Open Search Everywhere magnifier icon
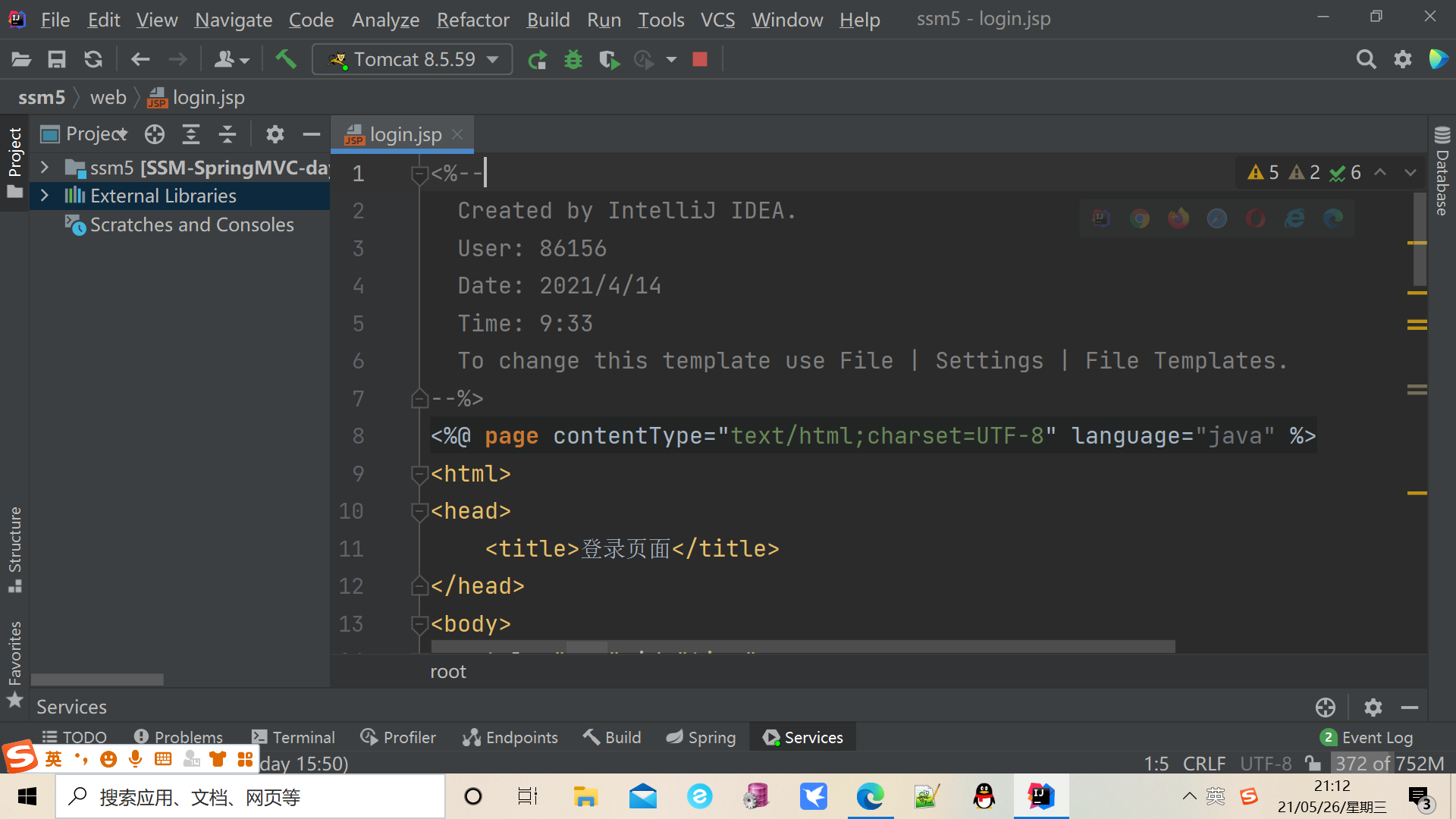Viewport: 1456px width, 819px height. [x=1366, y=59]
